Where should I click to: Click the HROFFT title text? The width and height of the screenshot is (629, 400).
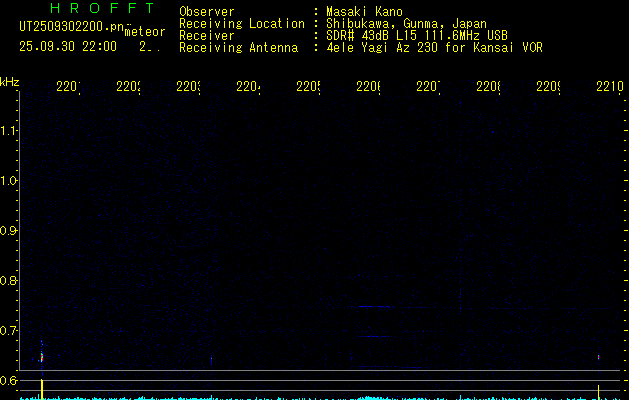[102, 8]
